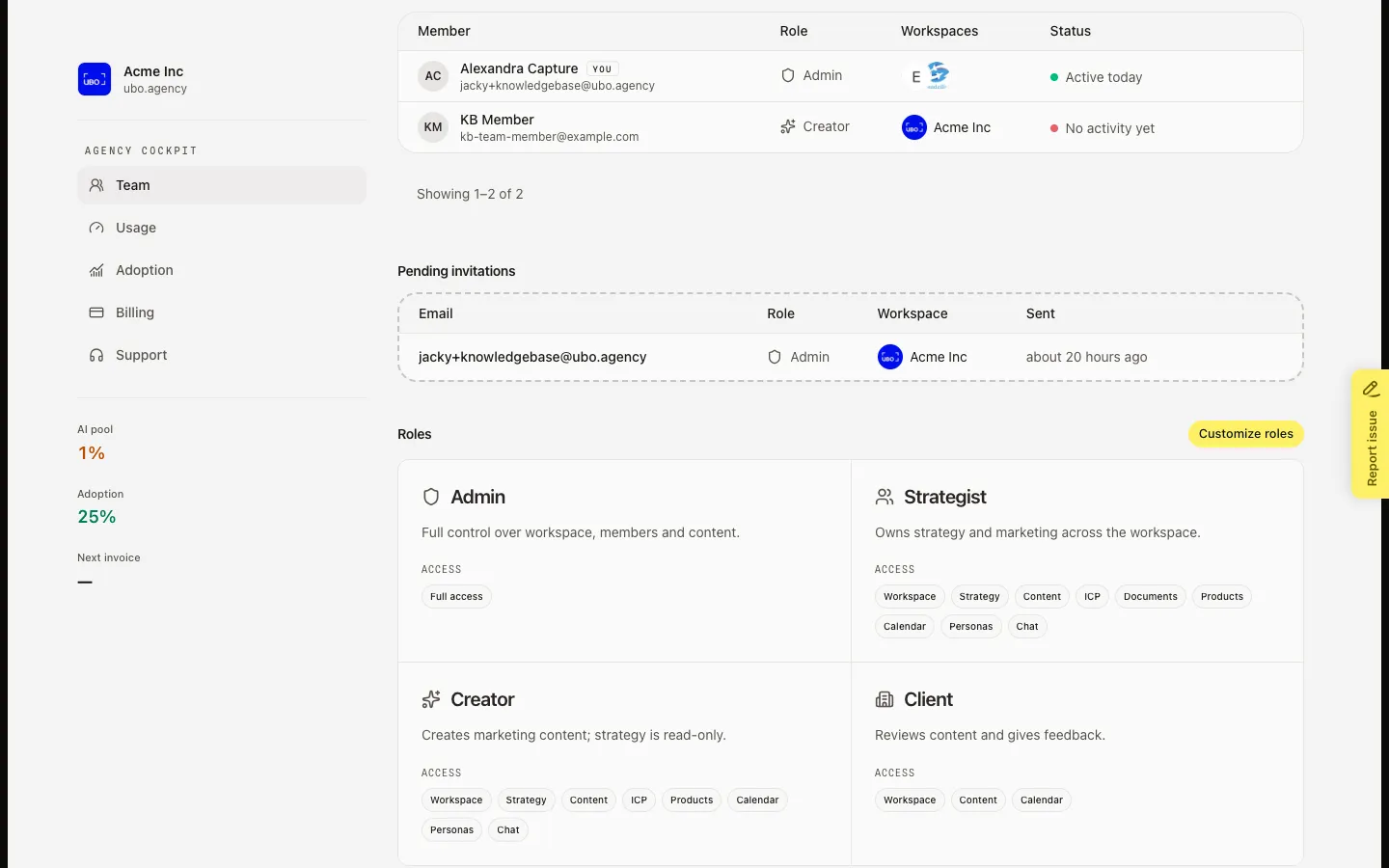
Task: Click the Support headset icon
Action: tap(96, 355)
